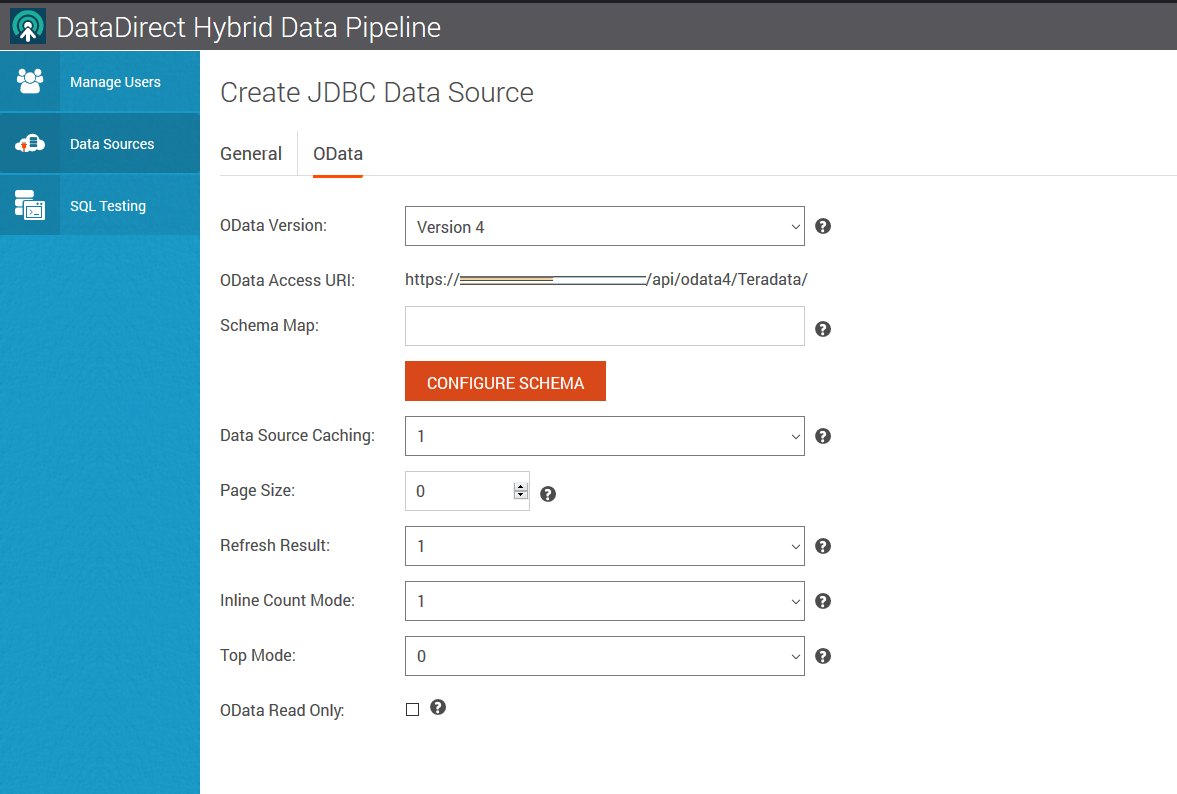Click the Page Size spinner arrows
This screenshot has width=1177, height=794.
521,491
